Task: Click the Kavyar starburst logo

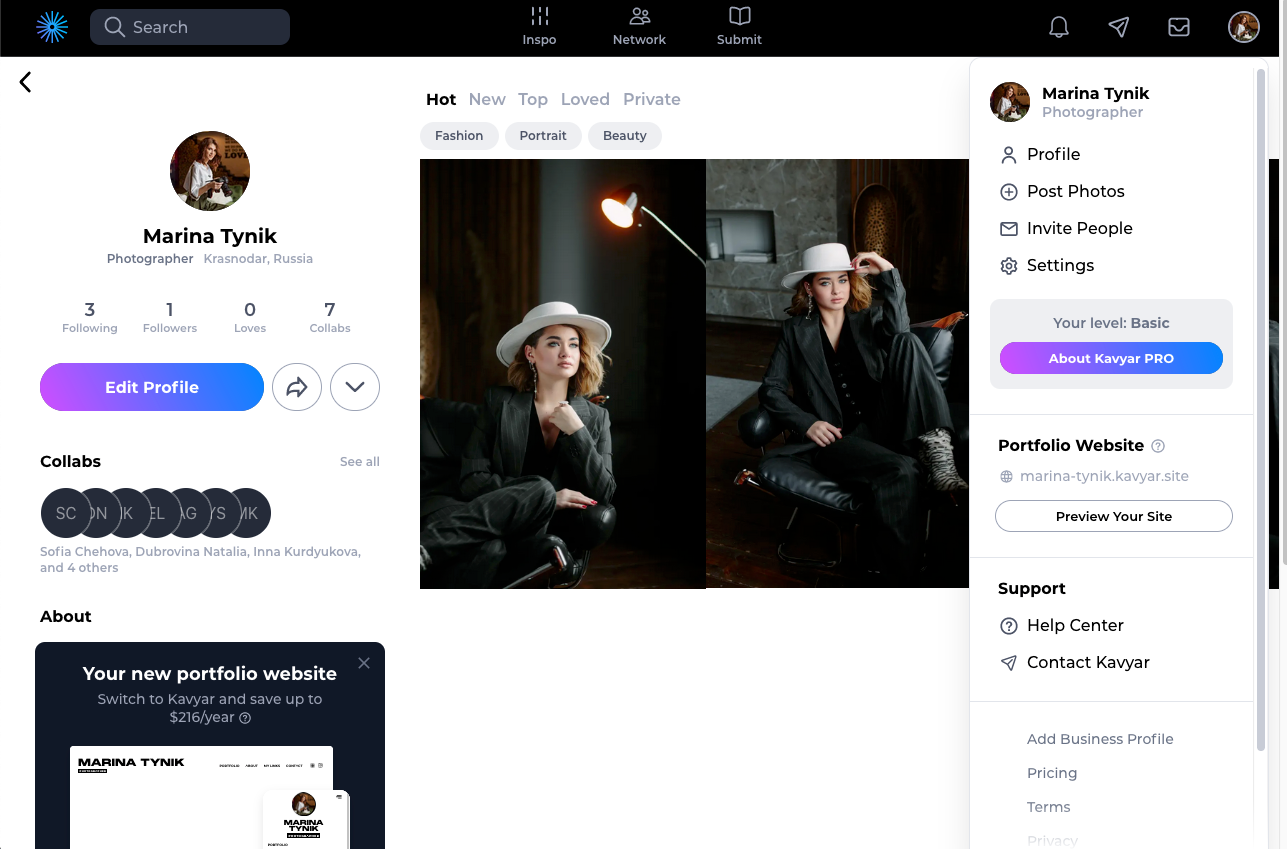Action: [52, 27]
